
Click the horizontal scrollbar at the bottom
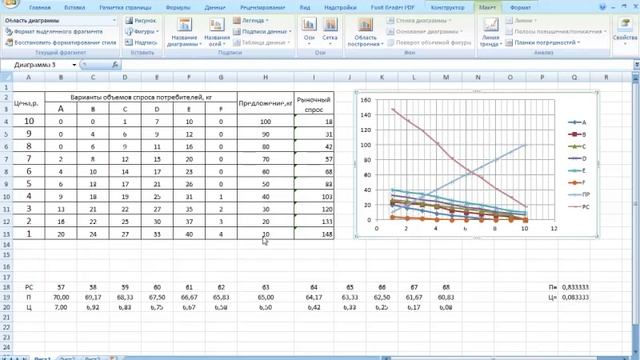coord(506,358)
